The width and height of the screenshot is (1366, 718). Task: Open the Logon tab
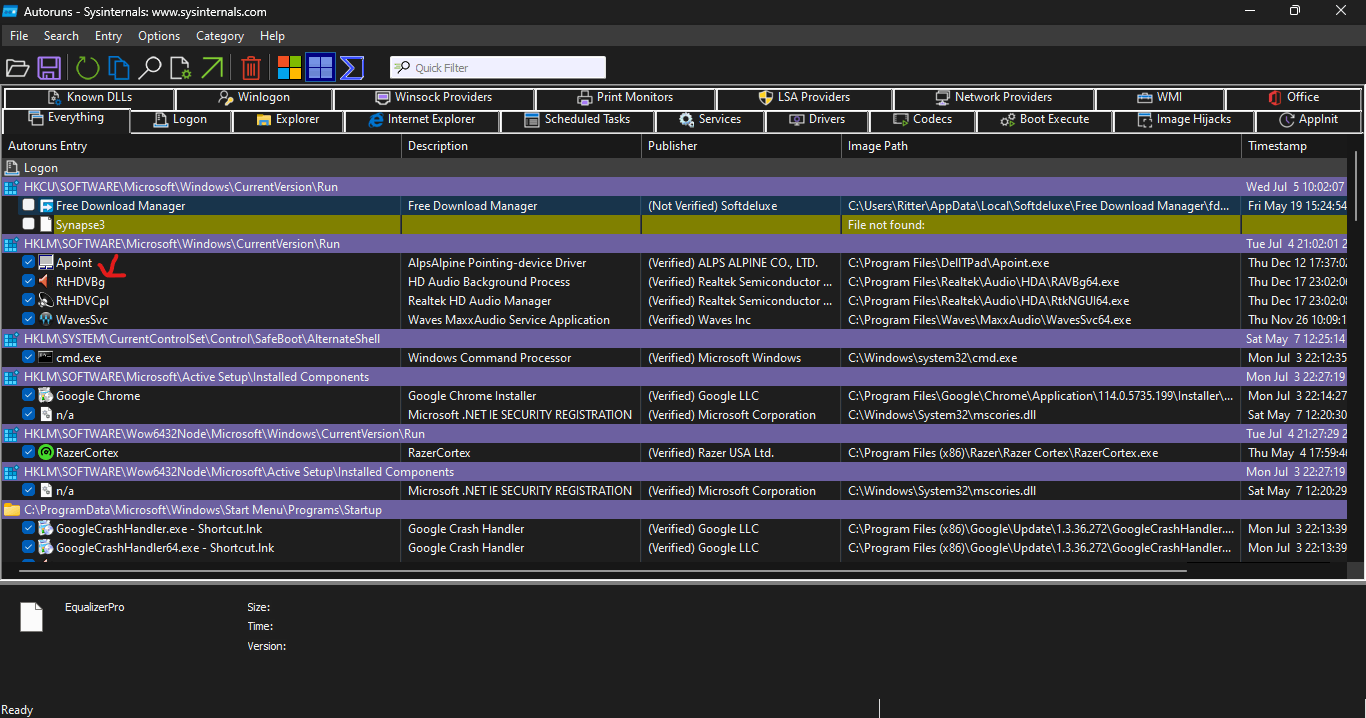181,119
